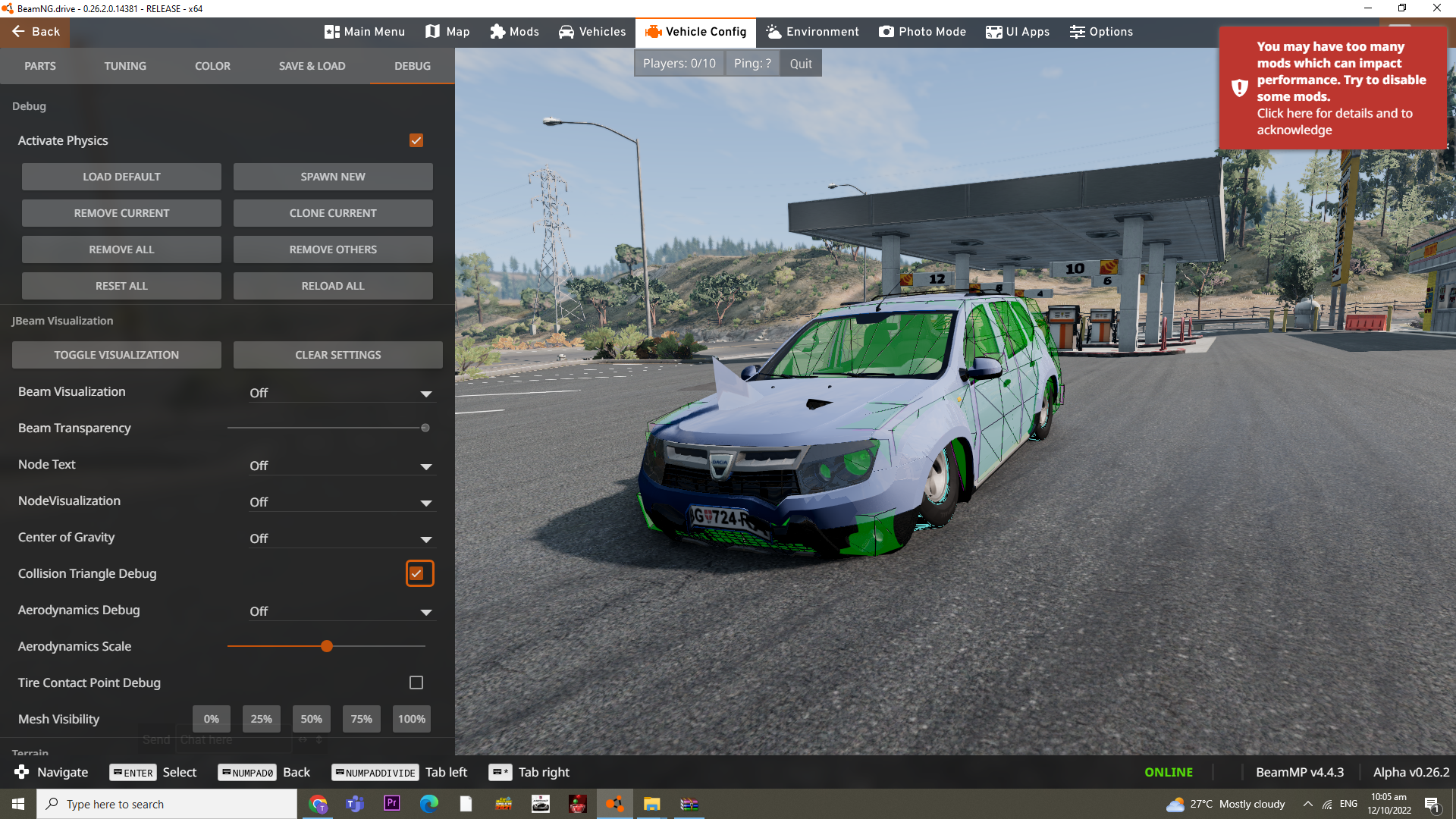The image size is (1456, 819).
Task: Set Mesh Visibility to 100%
Action: pos(412,719)
